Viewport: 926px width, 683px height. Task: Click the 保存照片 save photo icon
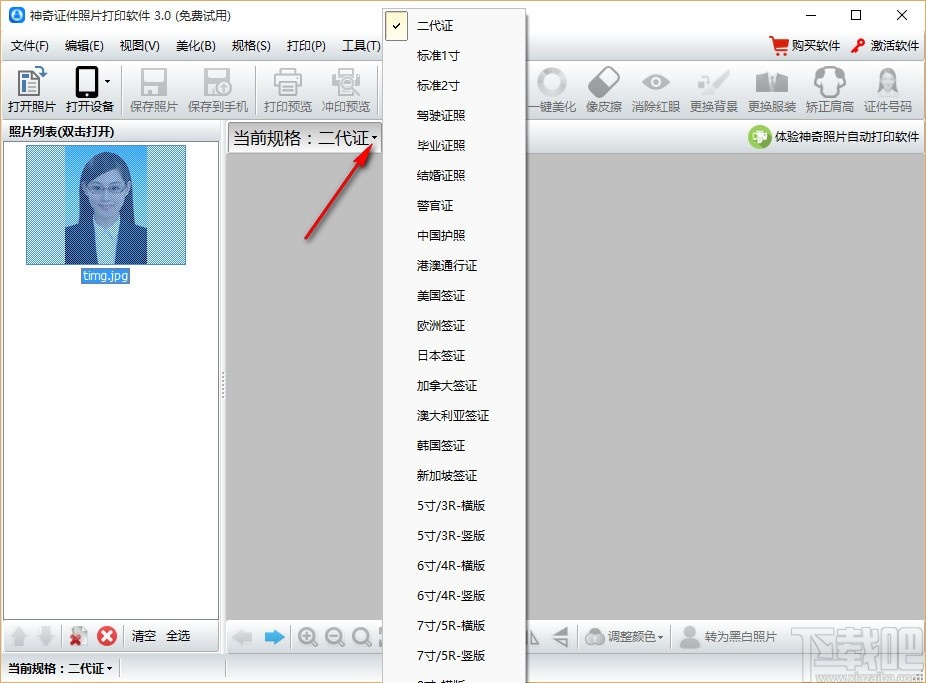(153, 90)
